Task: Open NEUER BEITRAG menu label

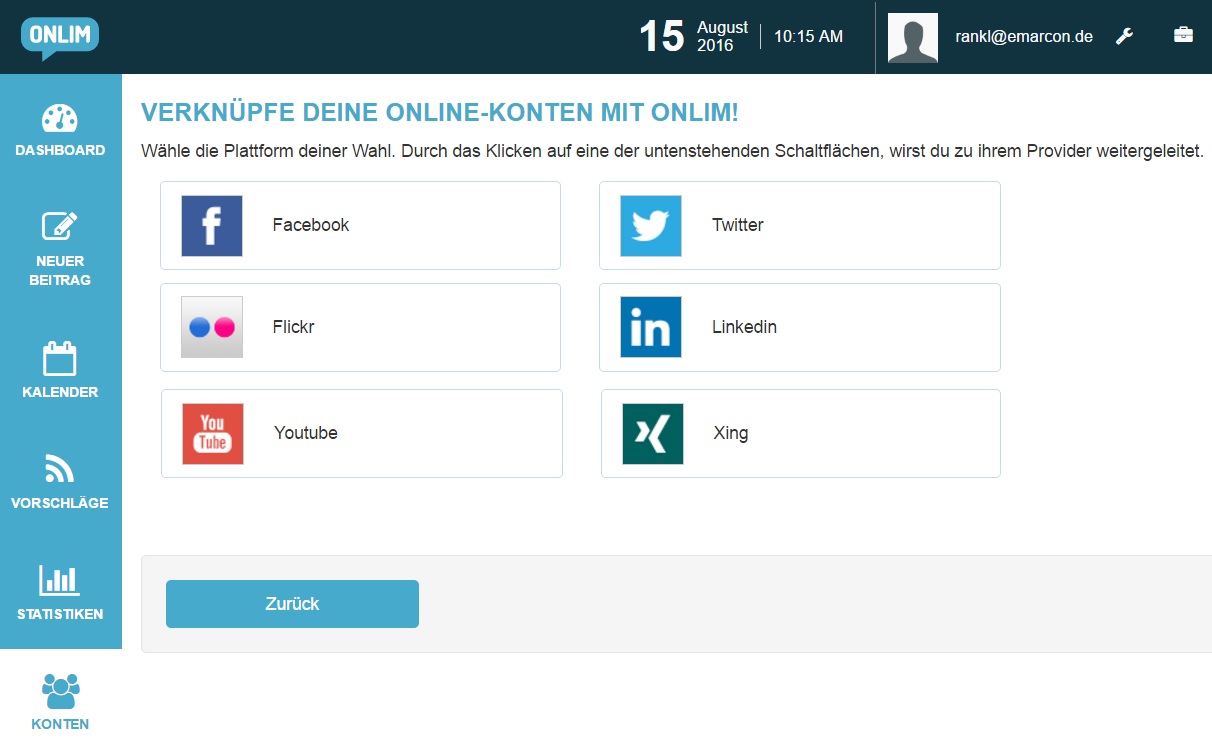Action: (x=60, y=271)
